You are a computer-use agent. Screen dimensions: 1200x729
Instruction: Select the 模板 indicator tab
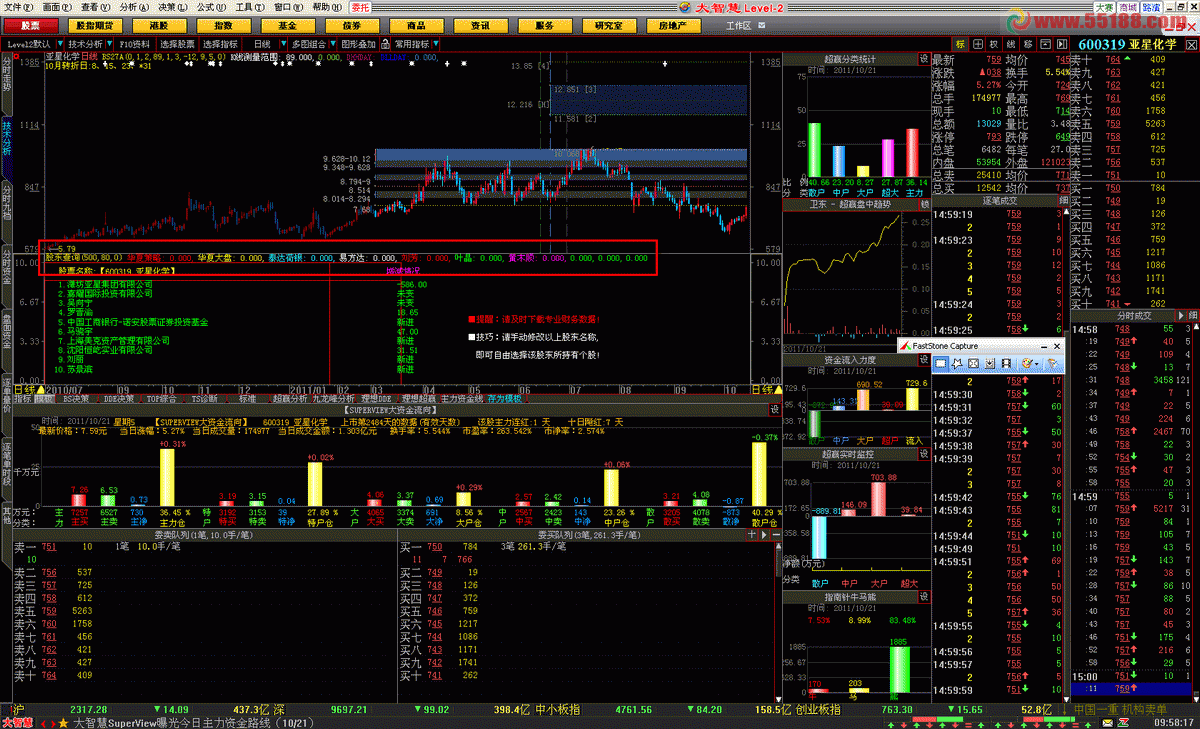coord(43,397)
